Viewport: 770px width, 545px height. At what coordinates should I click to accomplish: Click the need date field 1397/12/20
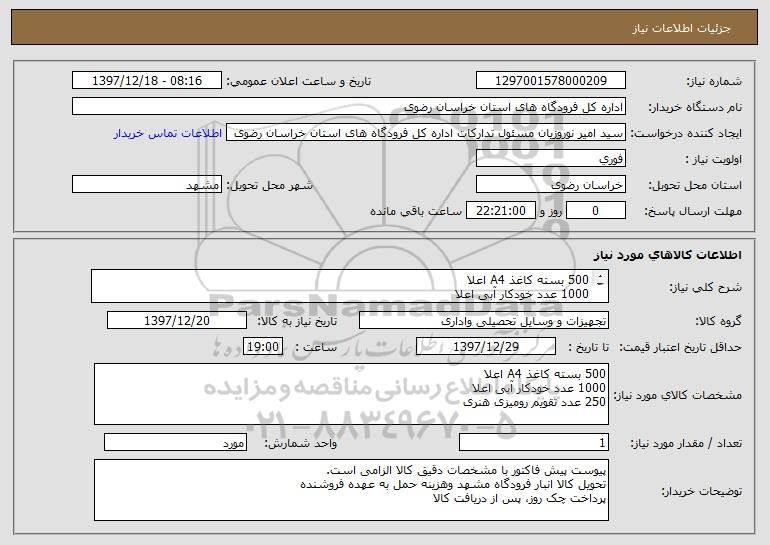(x=177, y=321)
